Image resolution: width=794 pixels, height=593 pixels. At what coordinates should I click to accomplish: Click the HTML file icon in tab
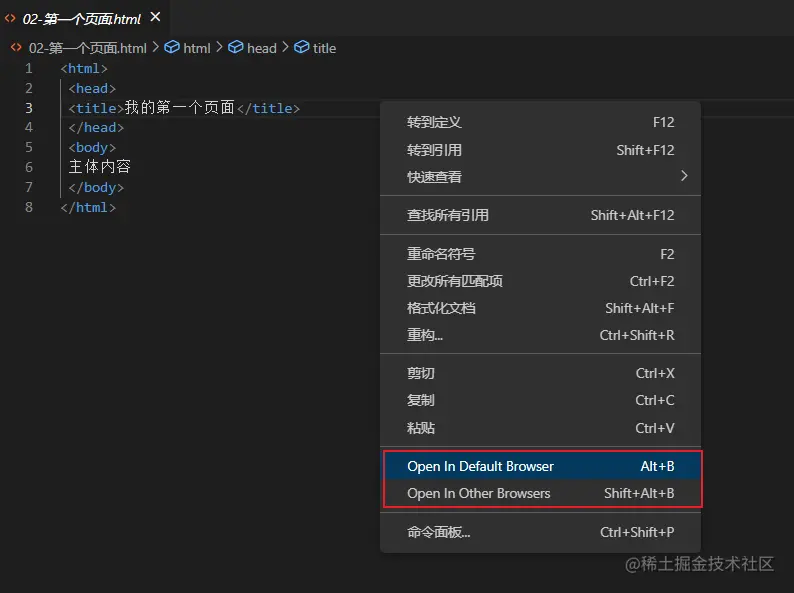(10, 19)
